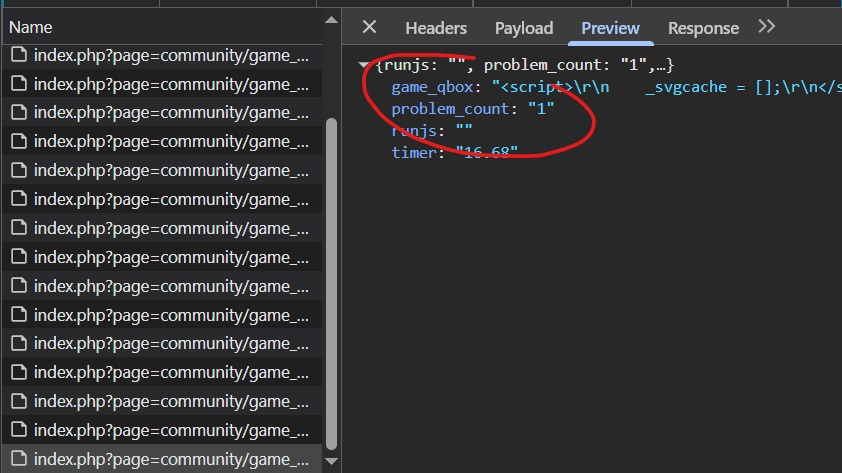Toggle the sort arrow in Name column
This screenshot has height=473, width=842.
(x=328, y=20)
